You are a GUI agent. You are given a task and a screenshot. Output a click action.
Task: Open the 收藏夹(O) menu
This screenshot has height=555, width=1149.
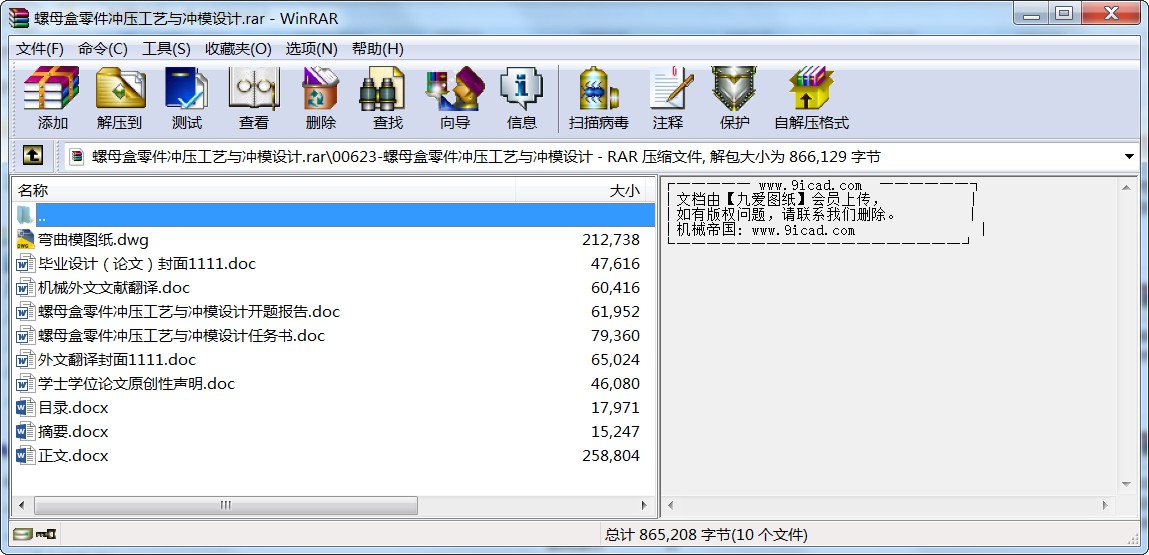238,48
